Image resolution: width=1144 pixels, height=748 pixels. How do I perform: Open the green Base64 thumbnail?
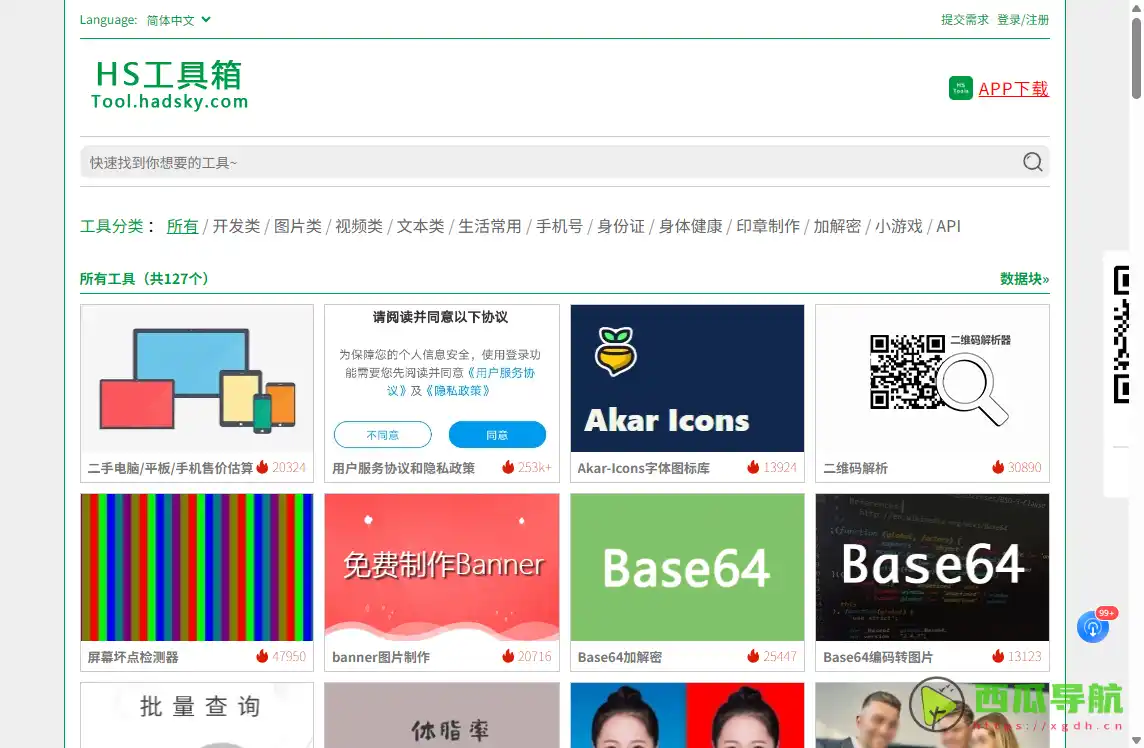[687, 568]
